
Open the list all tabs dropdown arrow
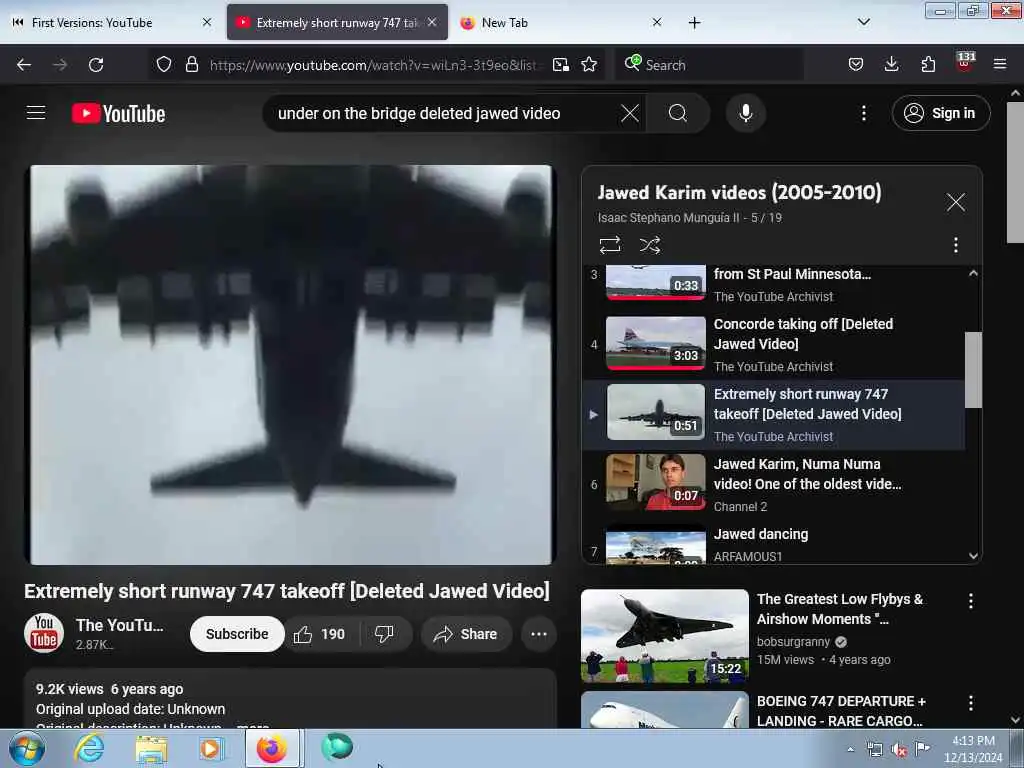pos(863,22)
